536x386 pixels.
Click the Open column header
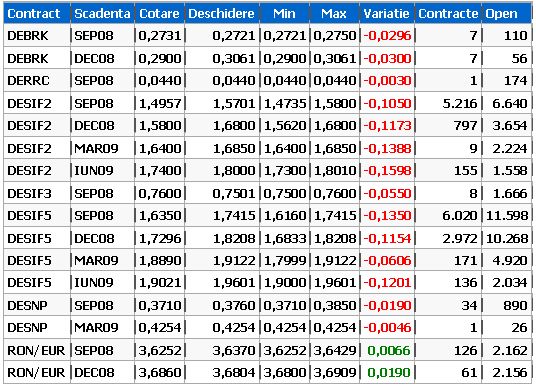[507, 14]
